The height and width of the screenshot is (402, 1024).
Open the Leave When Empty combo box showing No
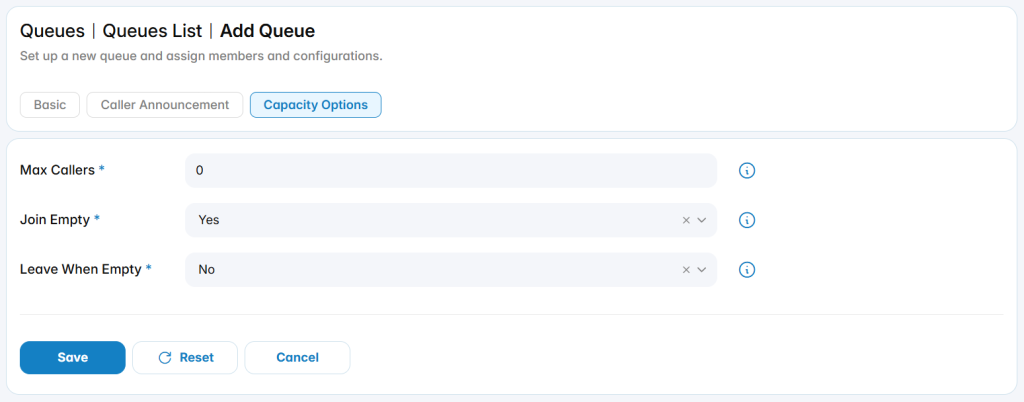click(x=451, y=270)
